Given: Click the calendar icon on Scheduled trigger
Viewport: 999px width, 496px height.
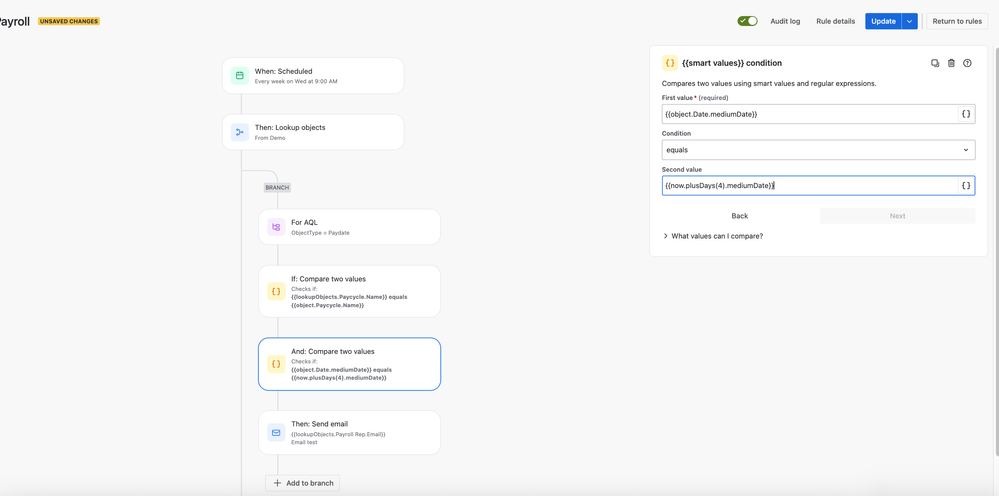Looking at the screenshot, I should pos(240,76).
